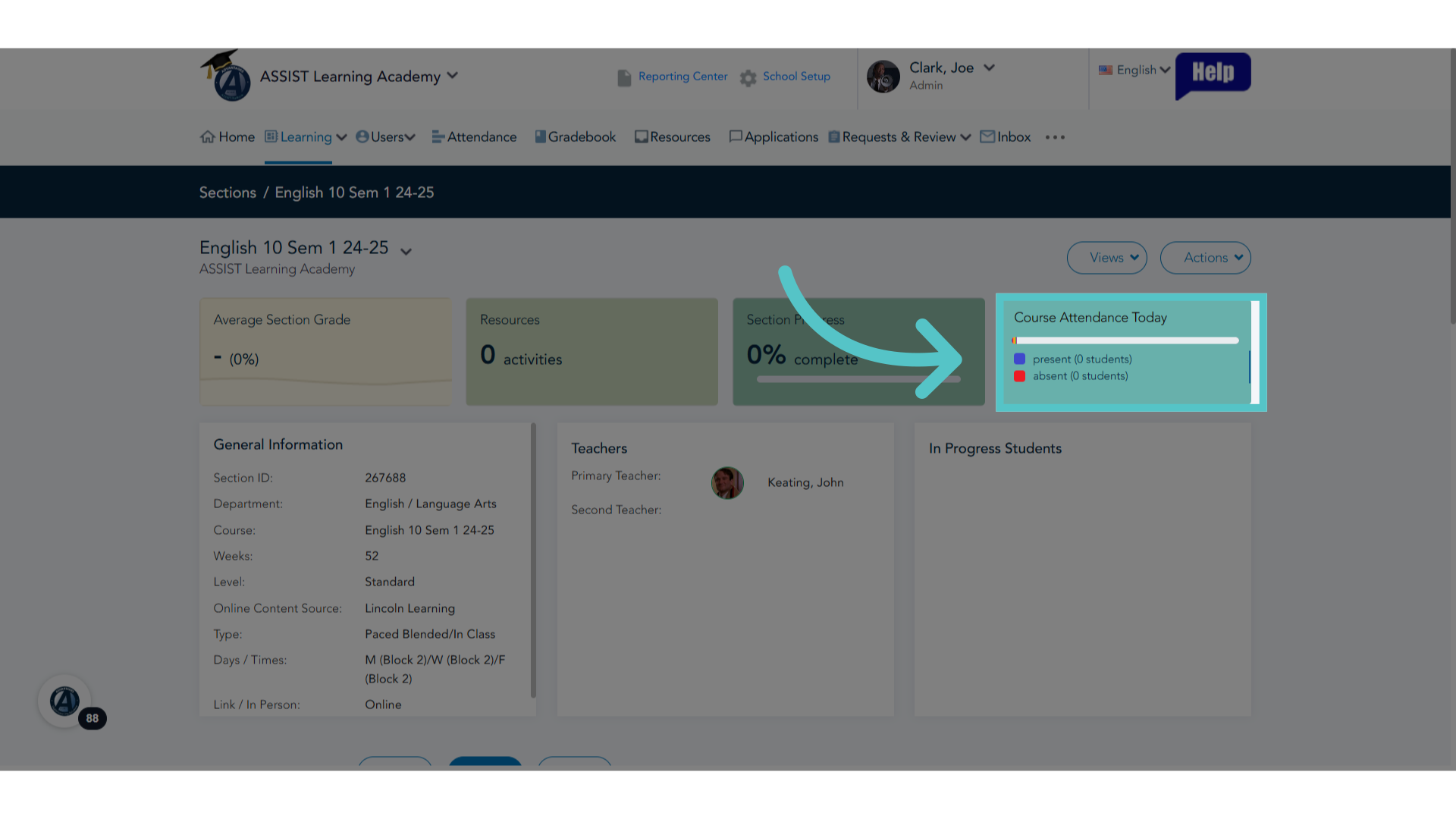Open the Resources 0 activities card
The image size is (1456, 819).
coord(591,352)
